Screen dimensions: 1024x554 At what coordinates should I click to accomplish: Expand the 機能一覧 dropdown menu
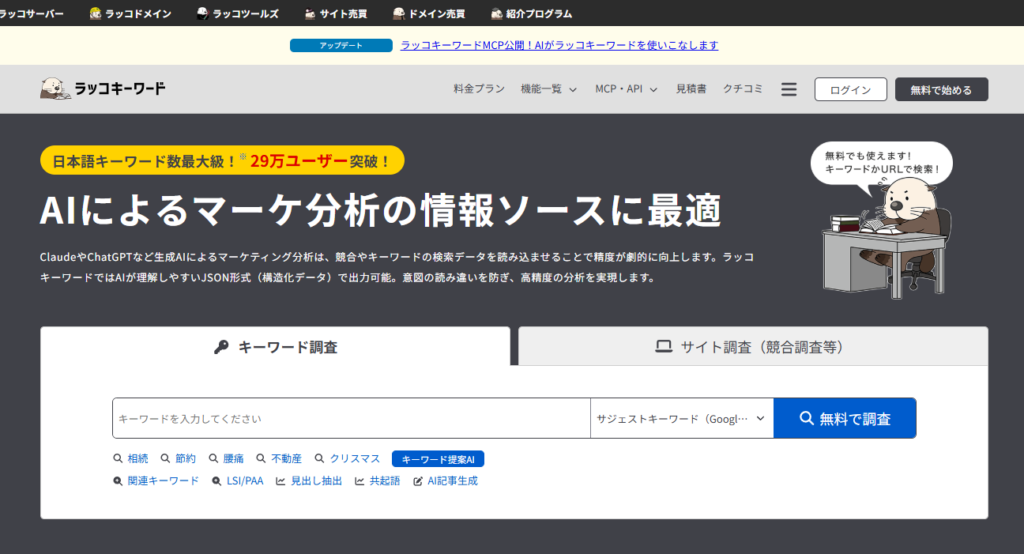[549, 89]
